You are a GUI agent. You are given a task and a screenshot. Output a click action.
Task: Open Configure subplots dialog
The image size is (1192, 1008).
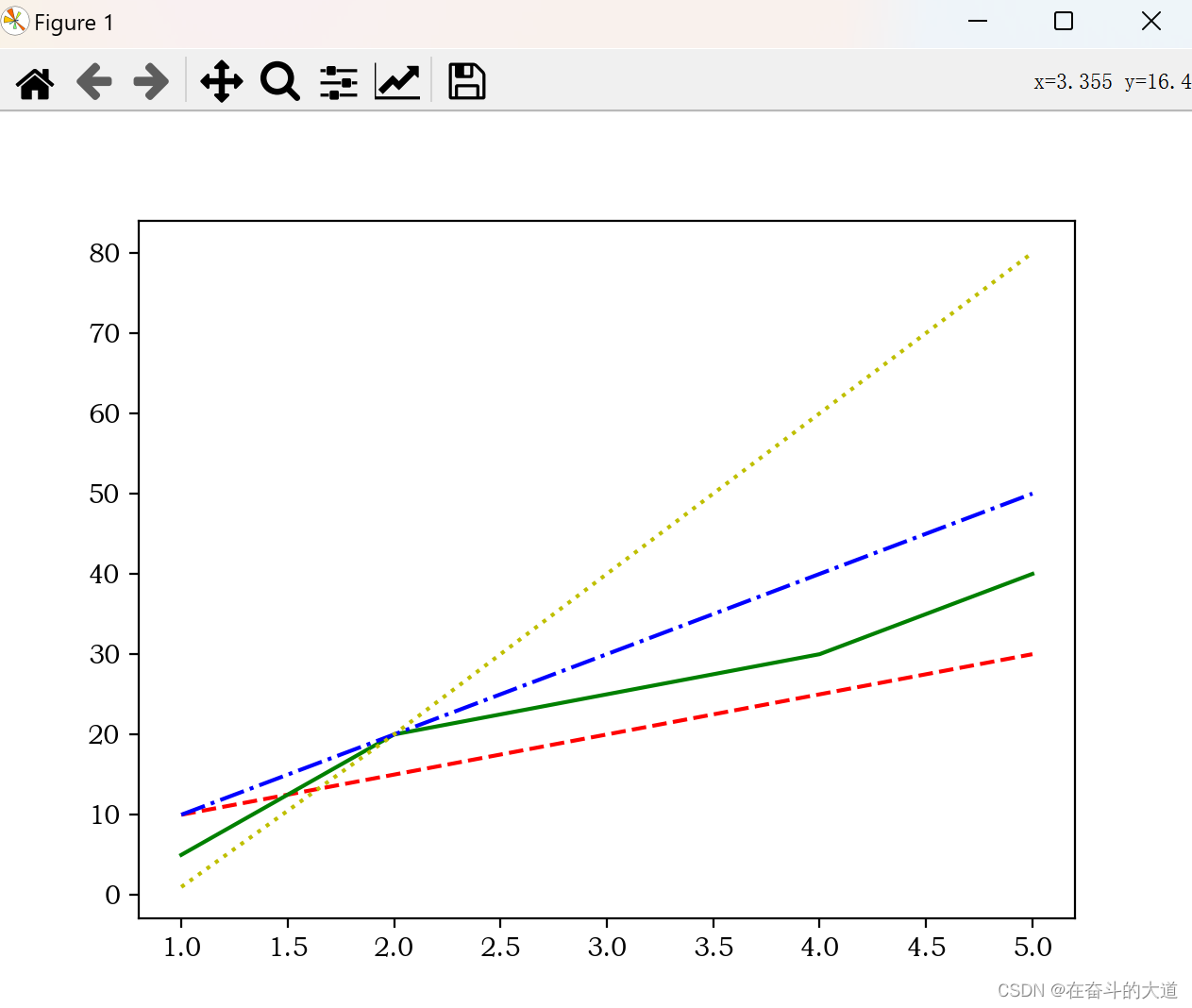pyautogui.click(x=339, y=82)
